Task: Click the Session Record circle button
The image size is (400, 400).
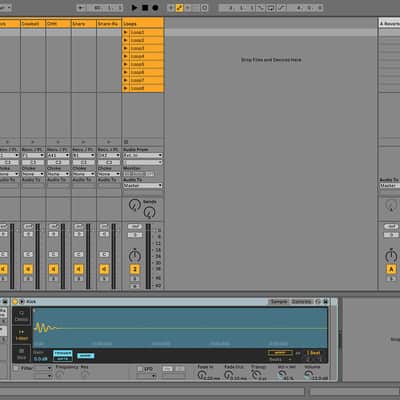Action: 205,8
